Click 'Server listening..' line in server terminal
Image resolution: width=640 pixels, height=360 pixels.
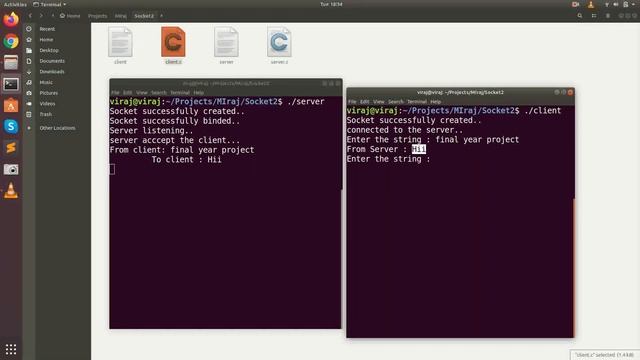(x=151, y=131)
